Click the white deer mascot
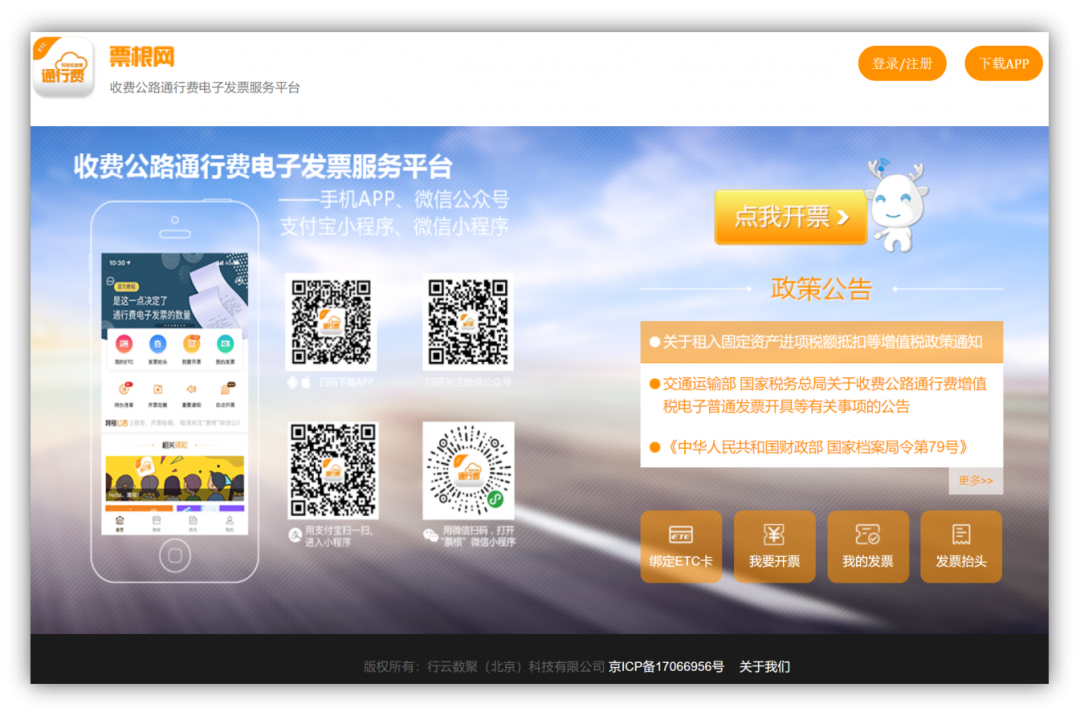The width and height of the screenshot is (1080, 716). (x=896, y=206)
